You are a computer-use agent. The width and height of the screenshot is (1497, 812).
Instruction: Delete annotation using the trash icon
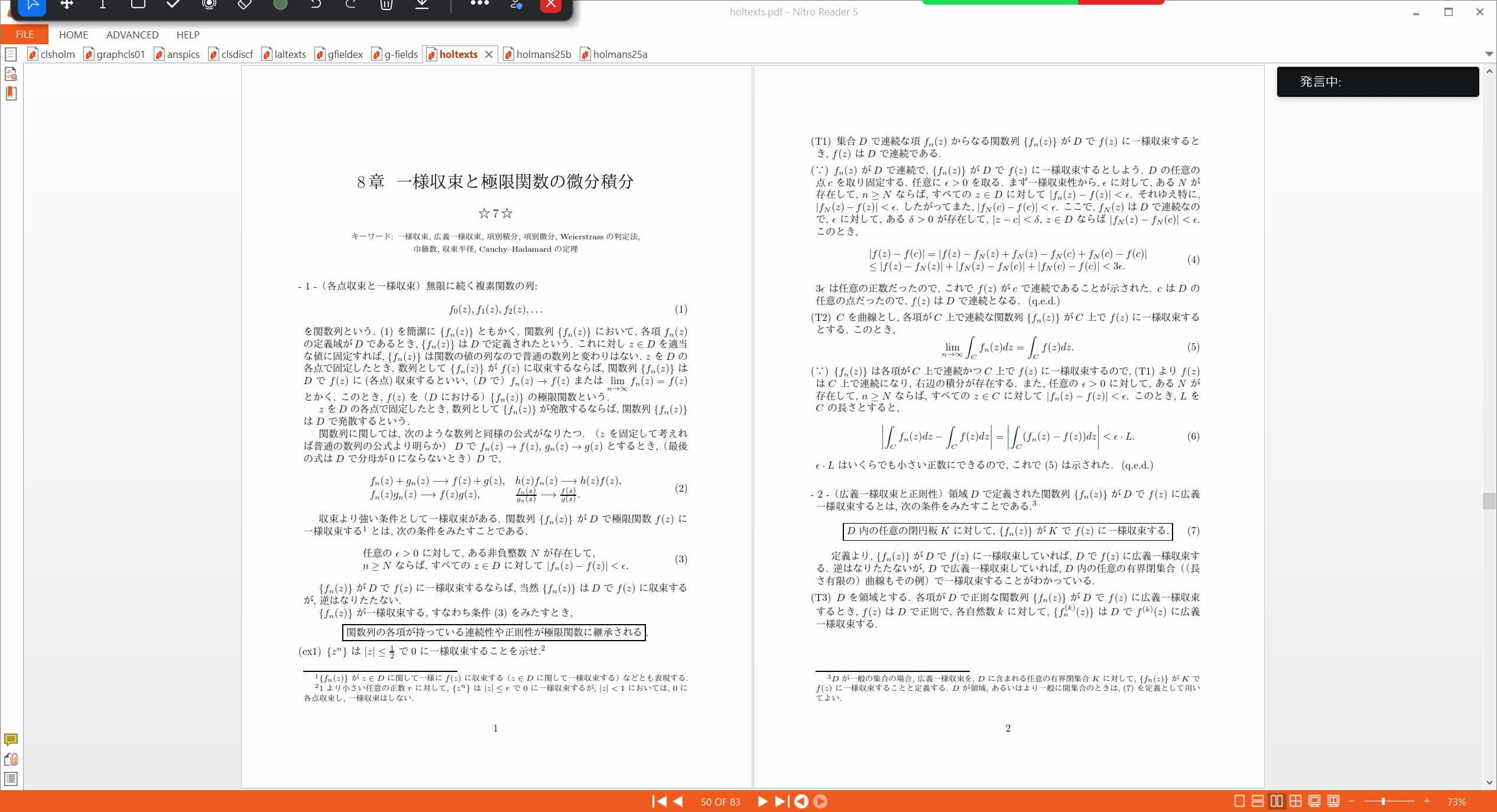pyautogui.click(x=386, y=5)
